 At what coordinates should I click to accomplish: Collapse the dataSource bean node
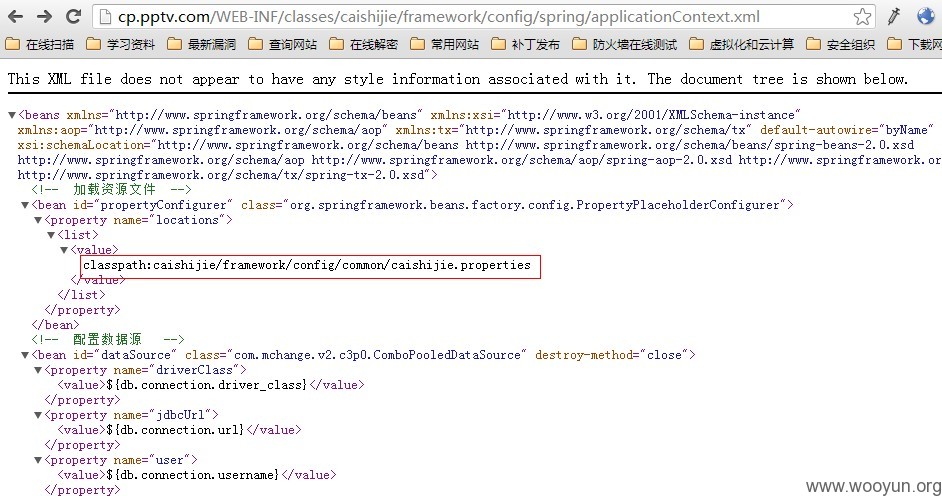pyautogui.click(x=25, y=355)
